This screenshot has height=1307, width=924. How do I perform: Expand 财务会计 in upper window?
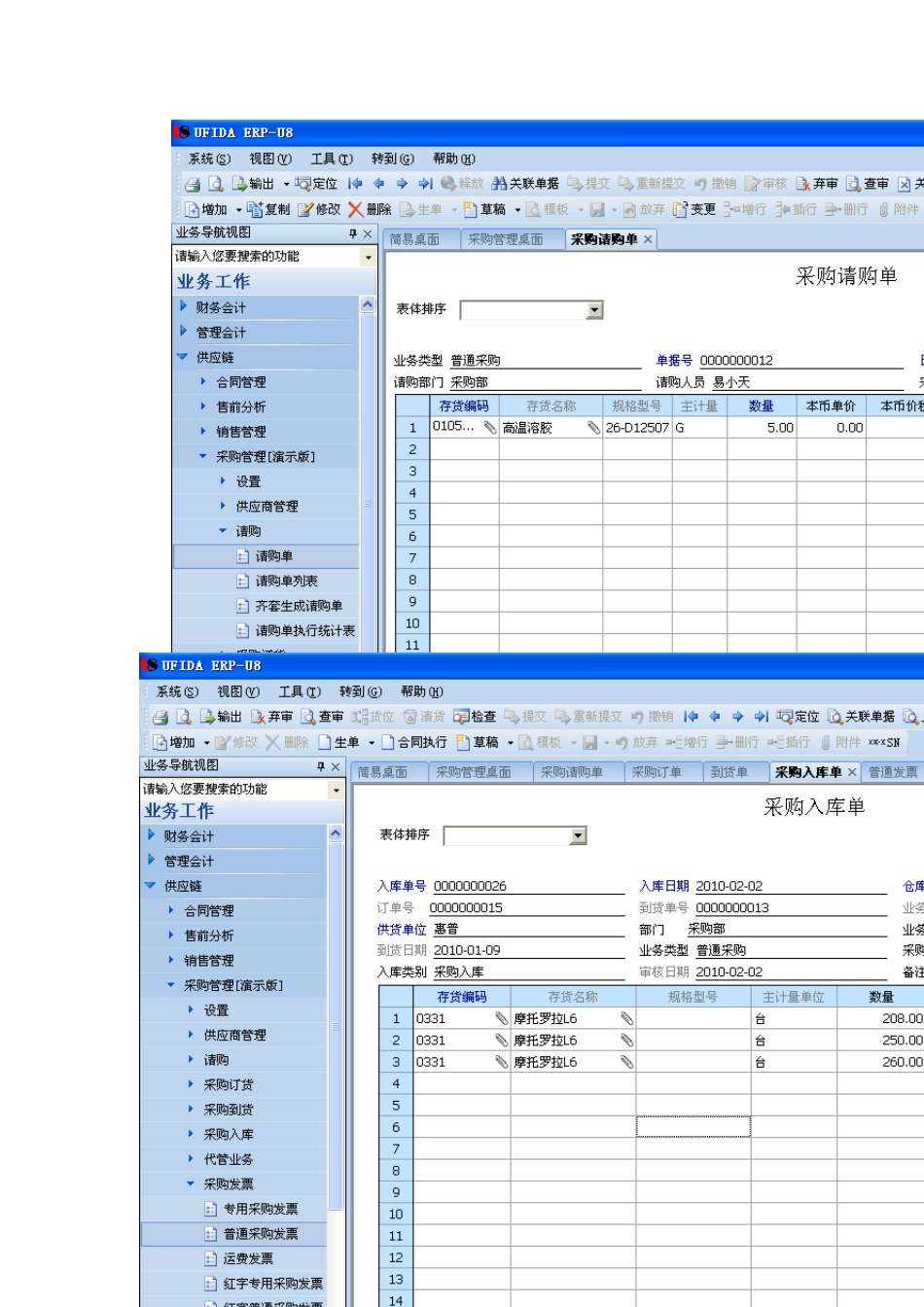click(x=183, y=306)
